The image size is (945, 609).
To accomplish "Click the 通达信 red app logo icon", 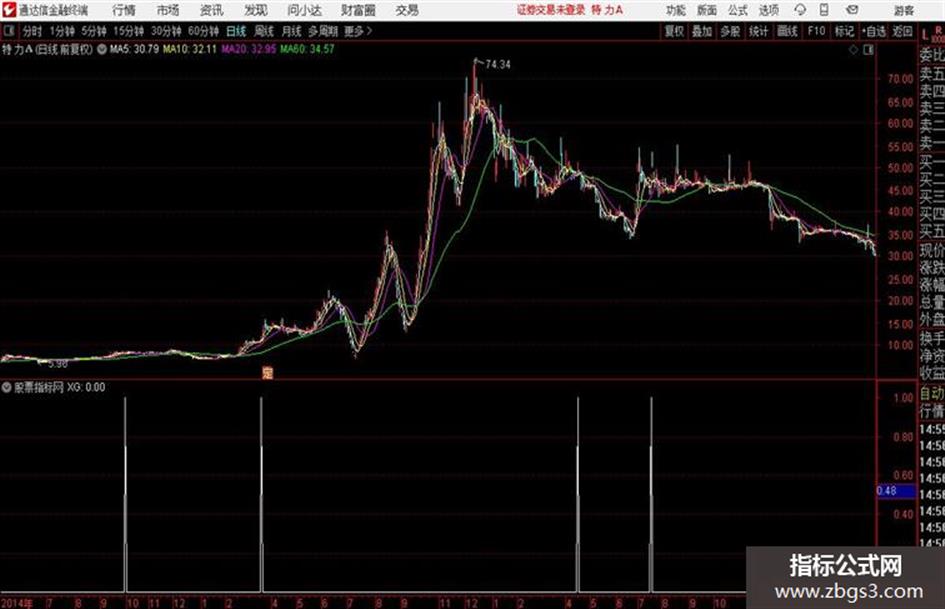I will 9,10.
